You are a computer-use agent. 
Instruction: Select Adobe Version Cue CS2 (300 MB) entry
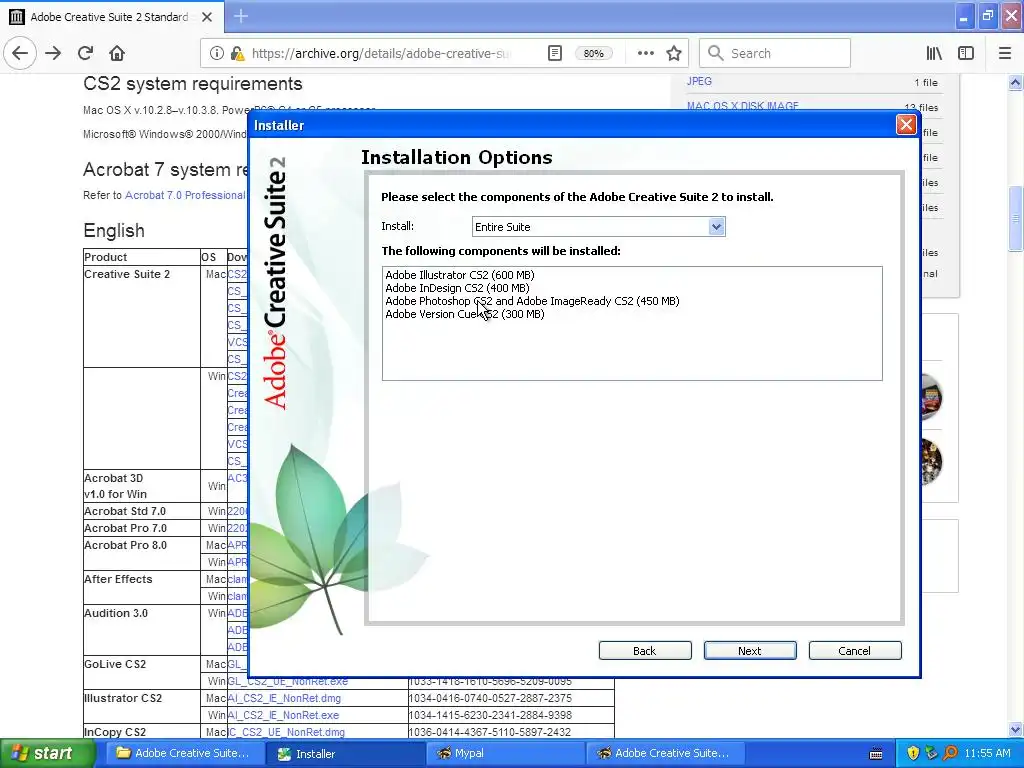[x=465, y=314]
